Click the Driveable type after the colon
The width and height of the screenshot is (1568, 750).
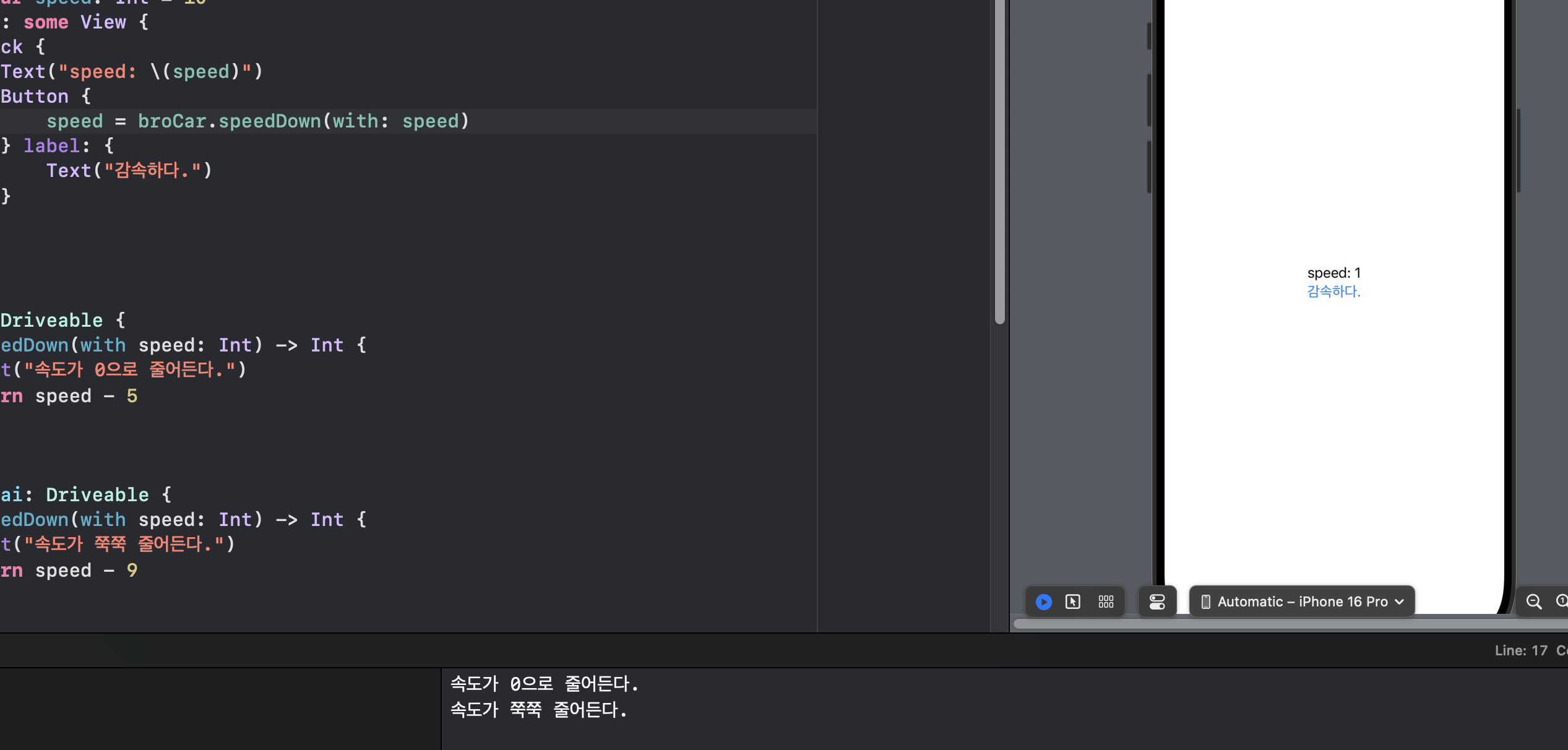[97, 495]
